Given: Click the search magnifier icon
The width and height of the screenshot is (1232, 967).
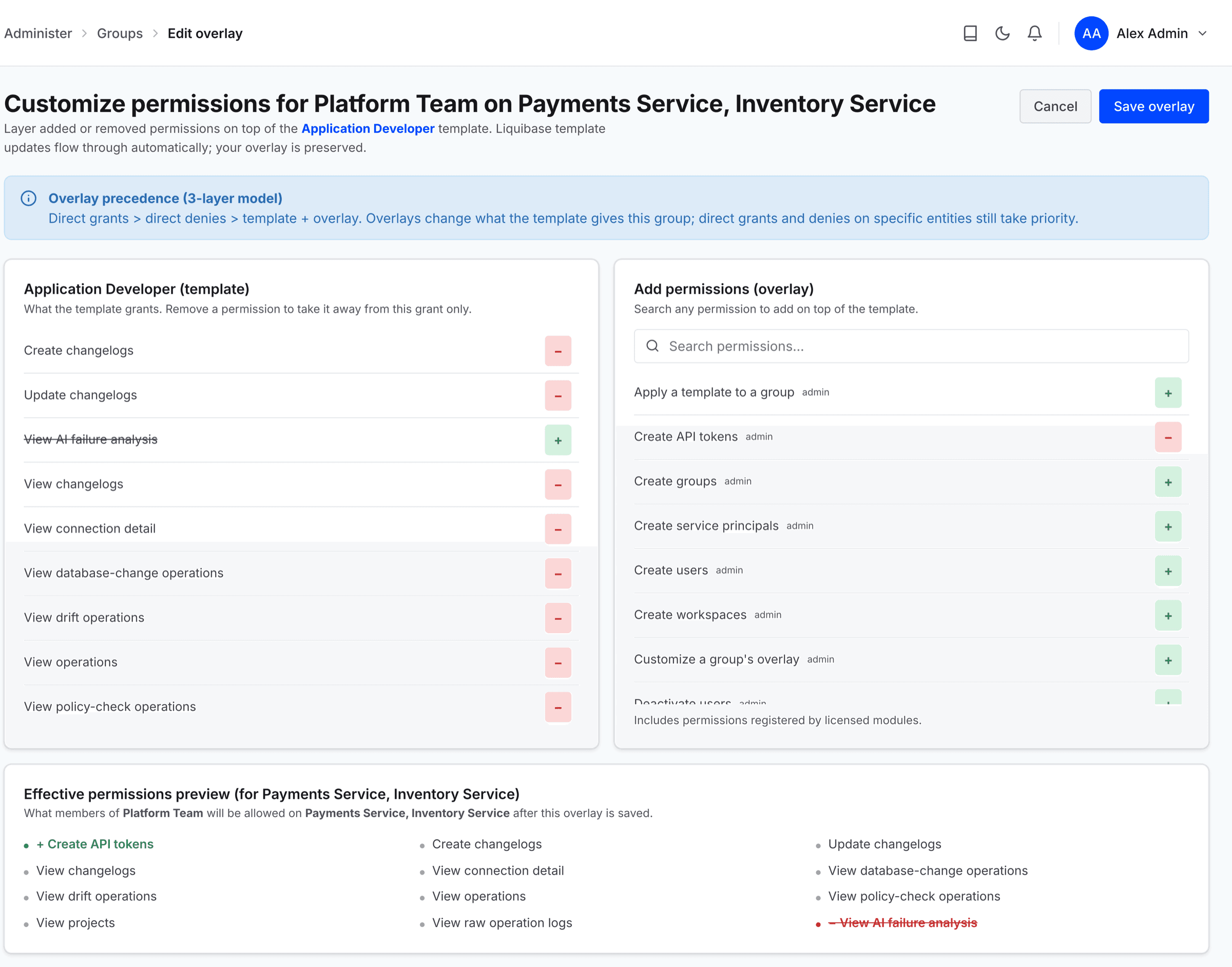Looking at the screenshot, I should click(652, 346).
